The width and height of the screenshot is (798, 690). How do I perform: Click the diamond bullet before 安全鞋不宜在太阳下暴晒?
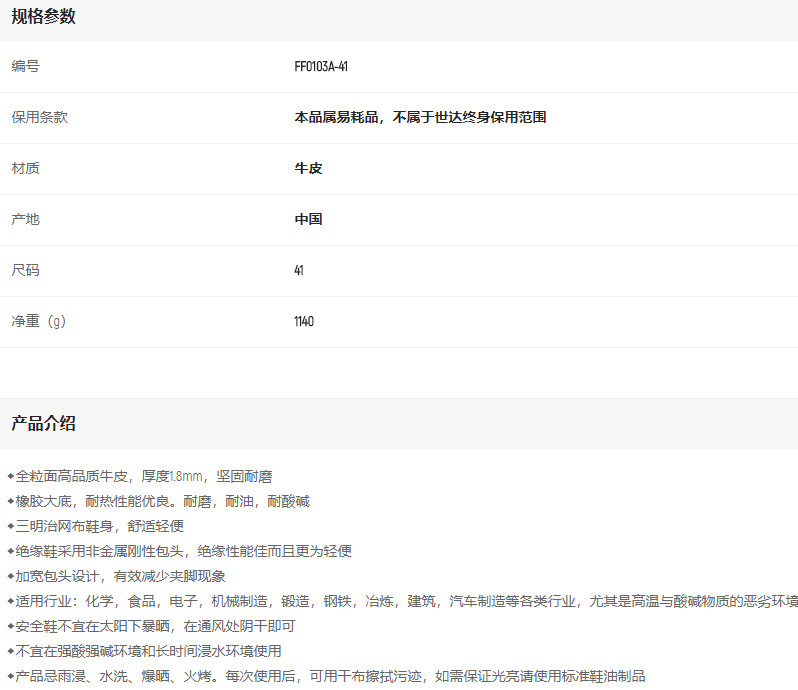11,626
